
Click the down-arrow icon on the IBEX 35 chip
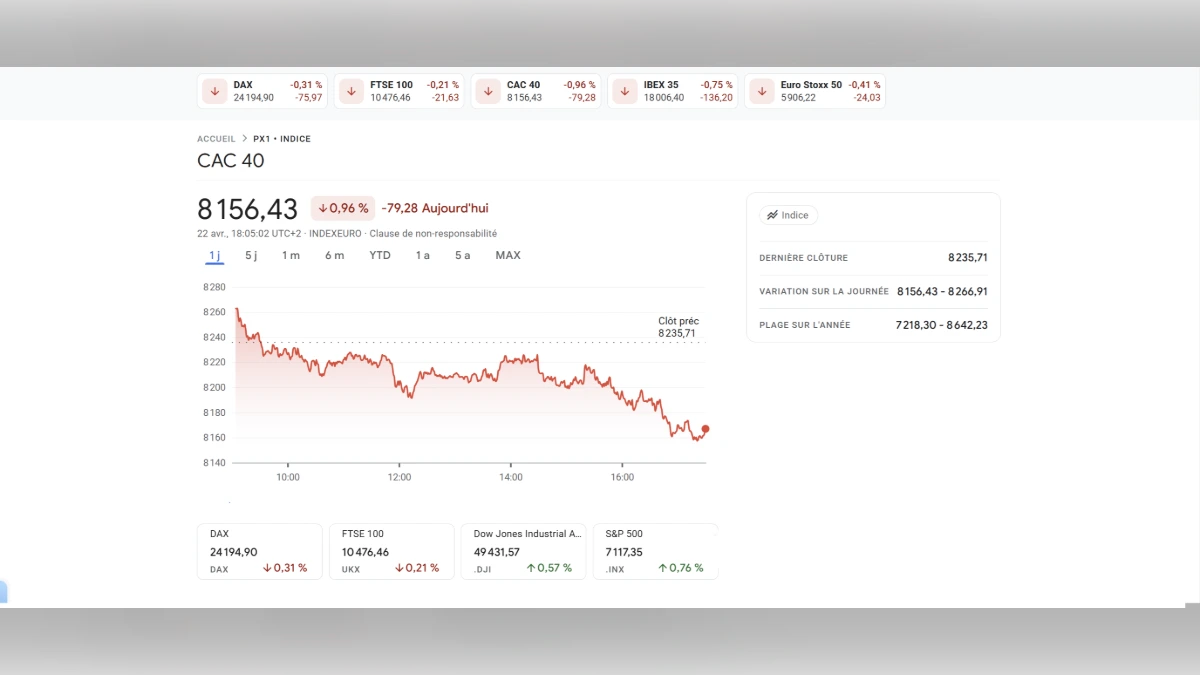[625, 91]
